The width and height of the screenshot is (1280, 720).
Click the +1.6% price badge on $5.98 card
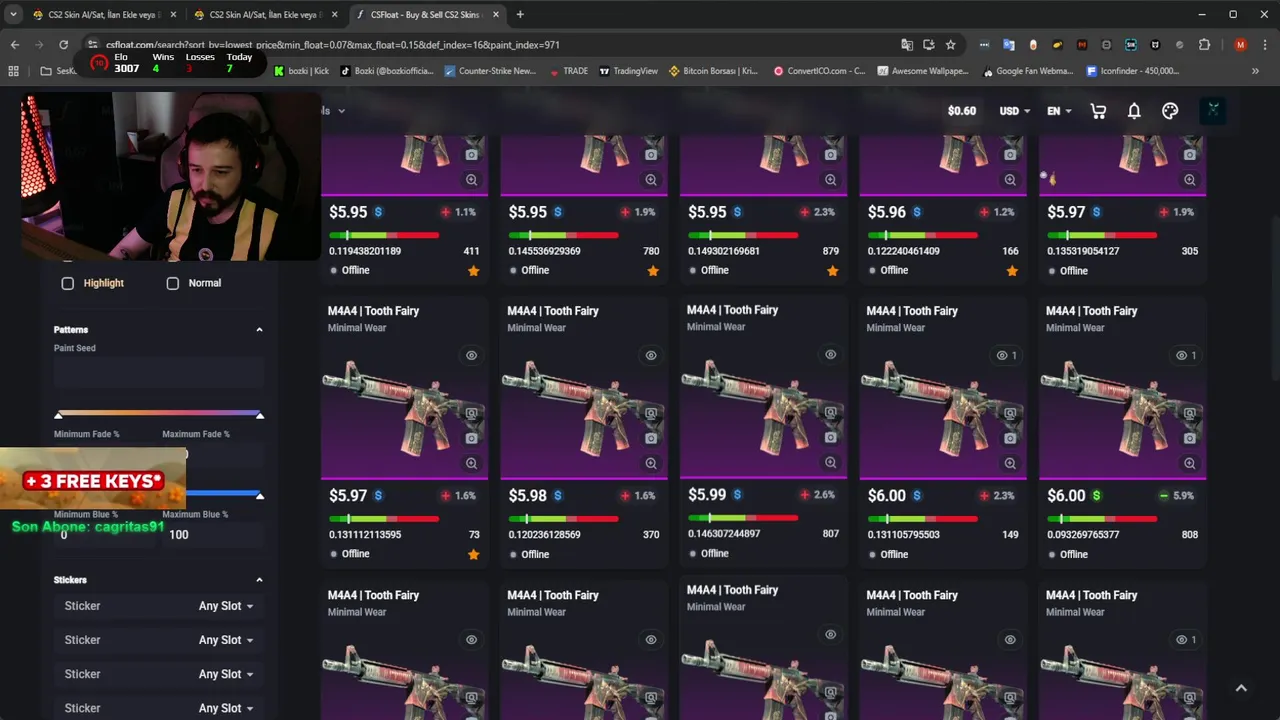pos(639,496)
